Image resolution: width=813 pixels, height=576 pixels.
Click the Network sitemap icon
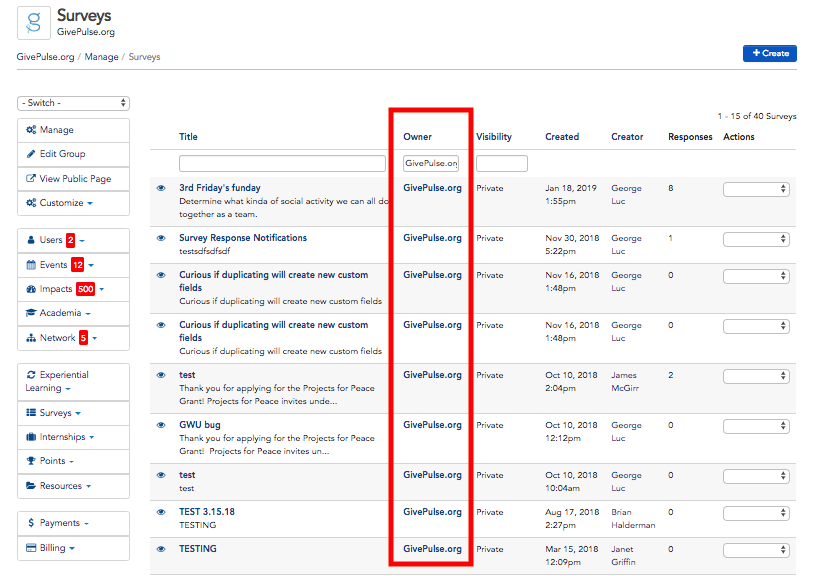tap(31, 338)
